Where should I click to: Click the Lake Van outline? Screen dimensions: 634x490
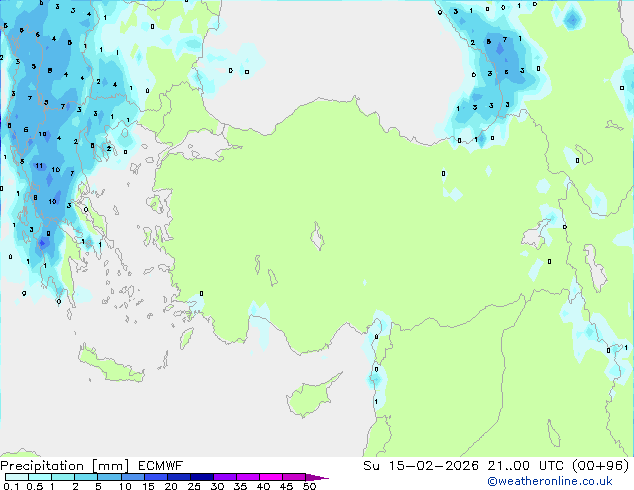pyautogui.click(x=536, y=234)
